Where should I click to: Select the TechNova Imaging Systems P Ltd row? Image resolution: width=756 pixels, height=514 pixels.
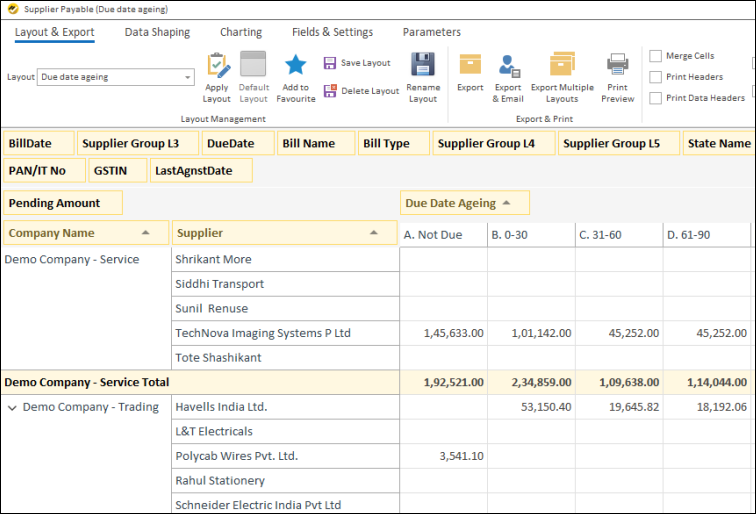click(263, 333)
